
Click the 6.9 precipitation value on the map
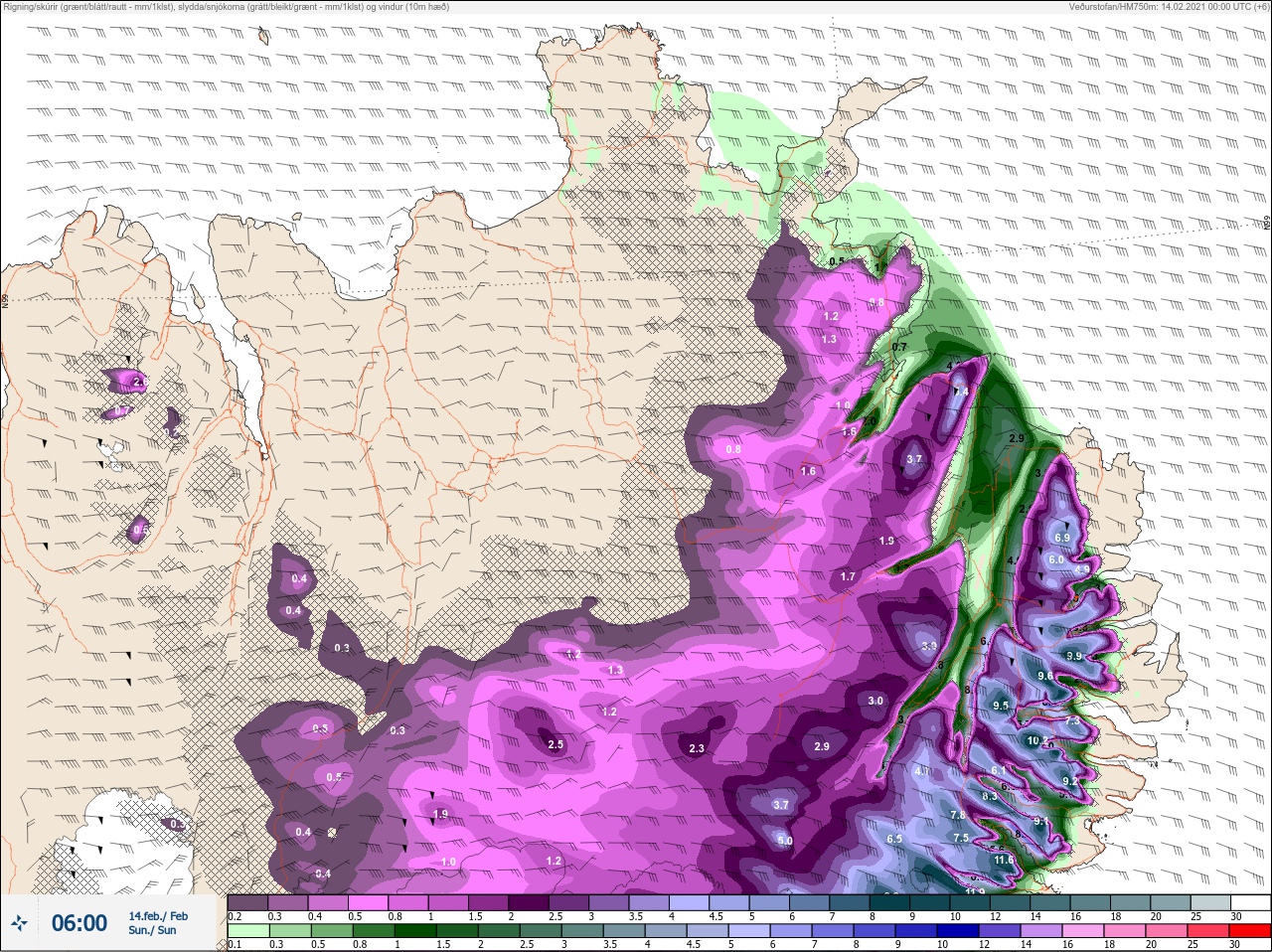coord(1061,538)
